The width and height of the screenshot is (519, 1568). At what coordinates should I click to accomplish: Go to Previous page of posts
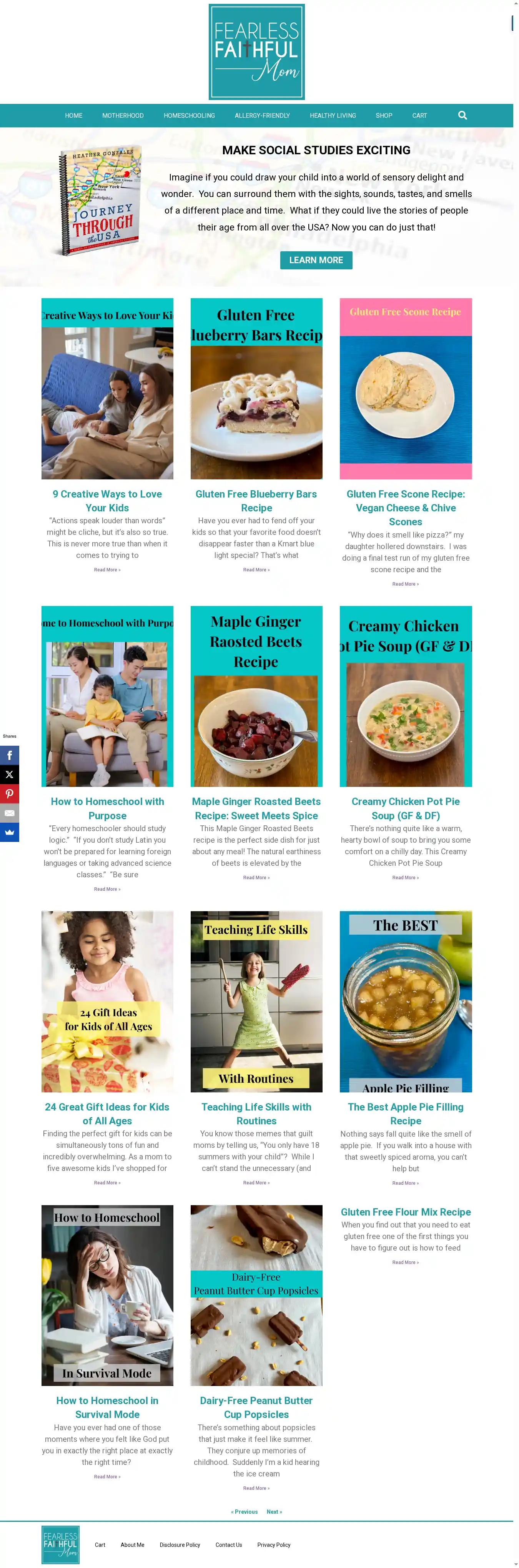click(245, 1511)
